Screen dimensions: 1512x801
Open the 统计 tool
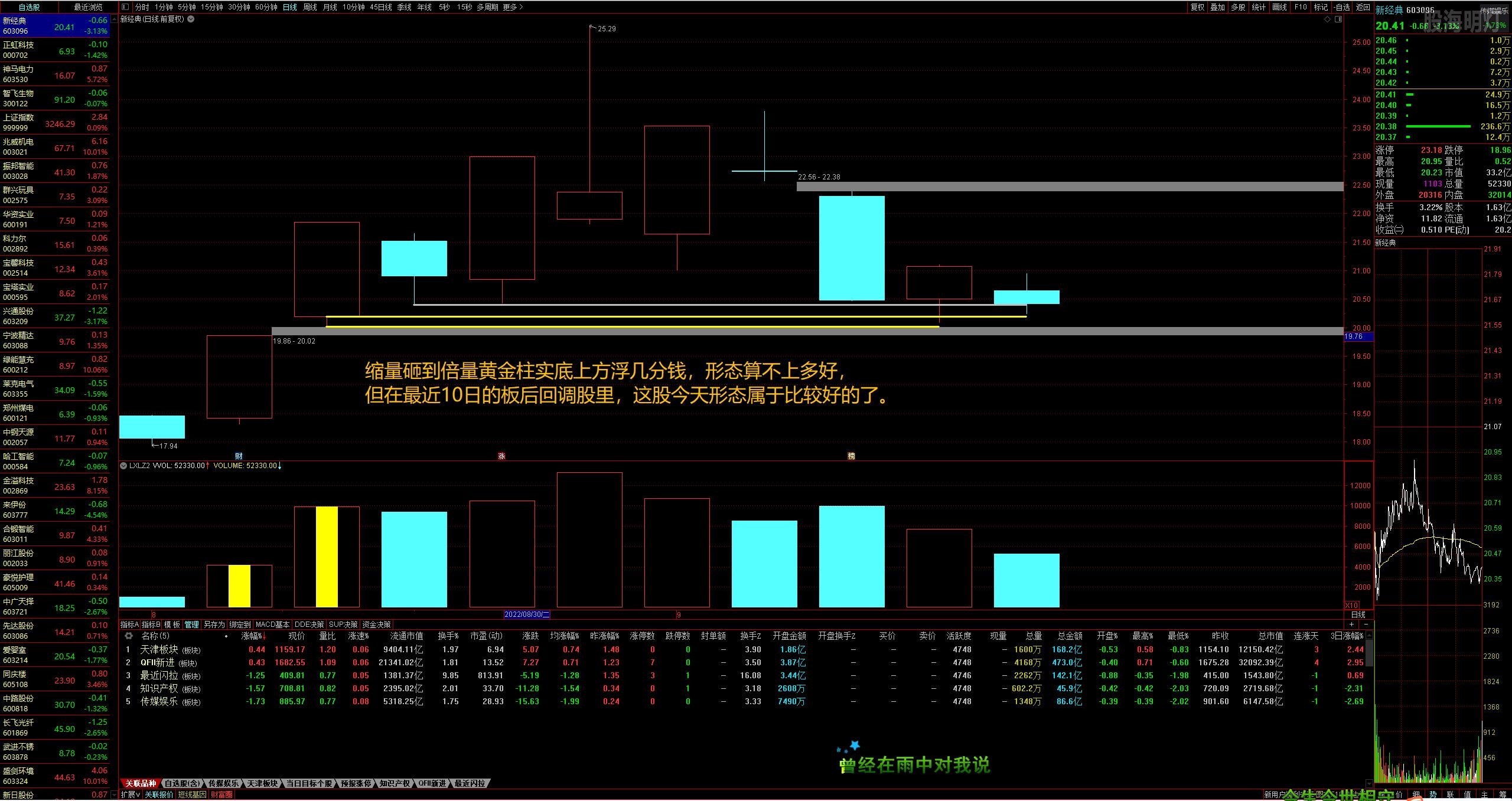tap(1259, 7)
